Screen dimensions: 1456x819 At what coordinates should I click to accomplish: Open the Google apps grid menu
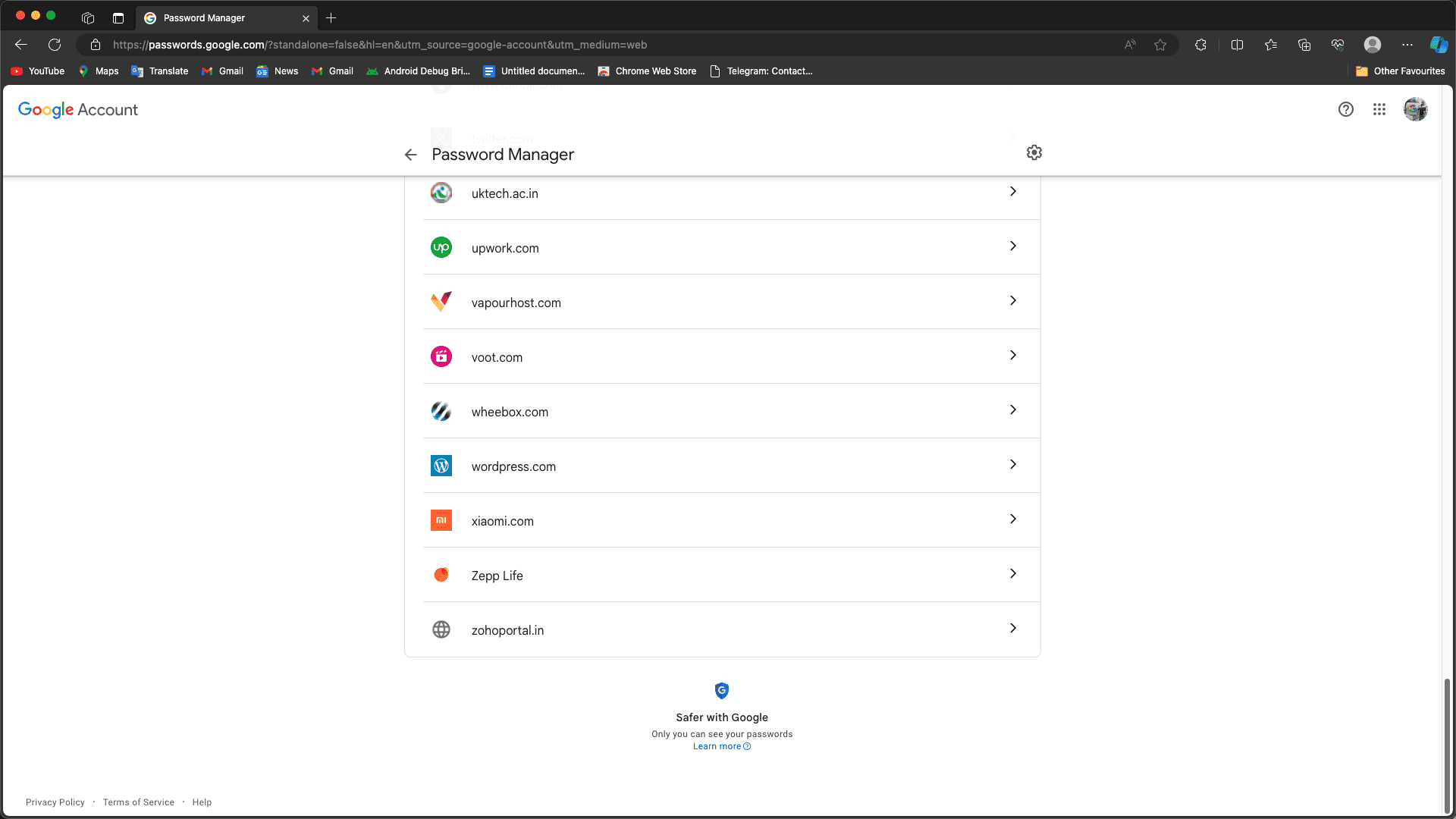click(1380, 110)
